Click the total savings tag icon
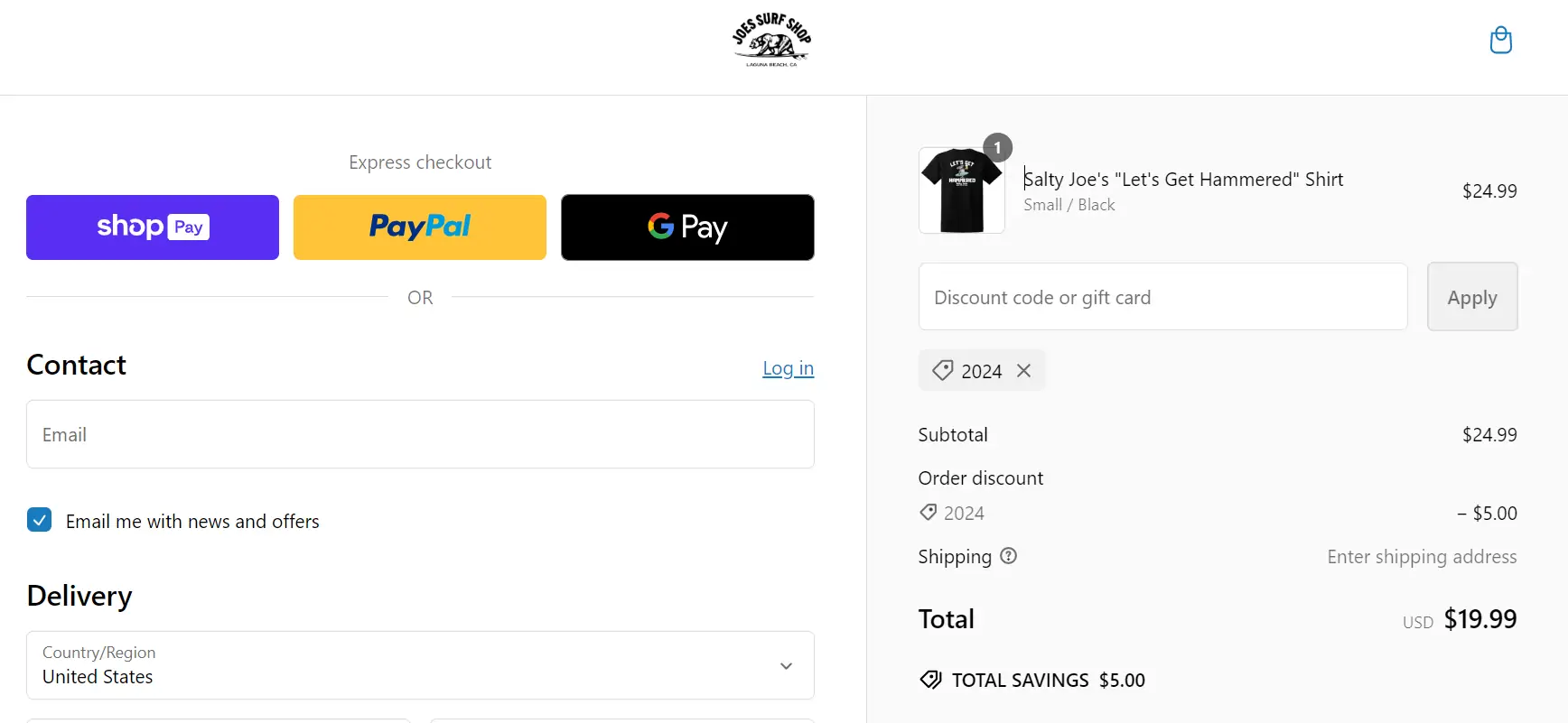This screenshot has height=723, width=1568. click(x=930, y=680)
